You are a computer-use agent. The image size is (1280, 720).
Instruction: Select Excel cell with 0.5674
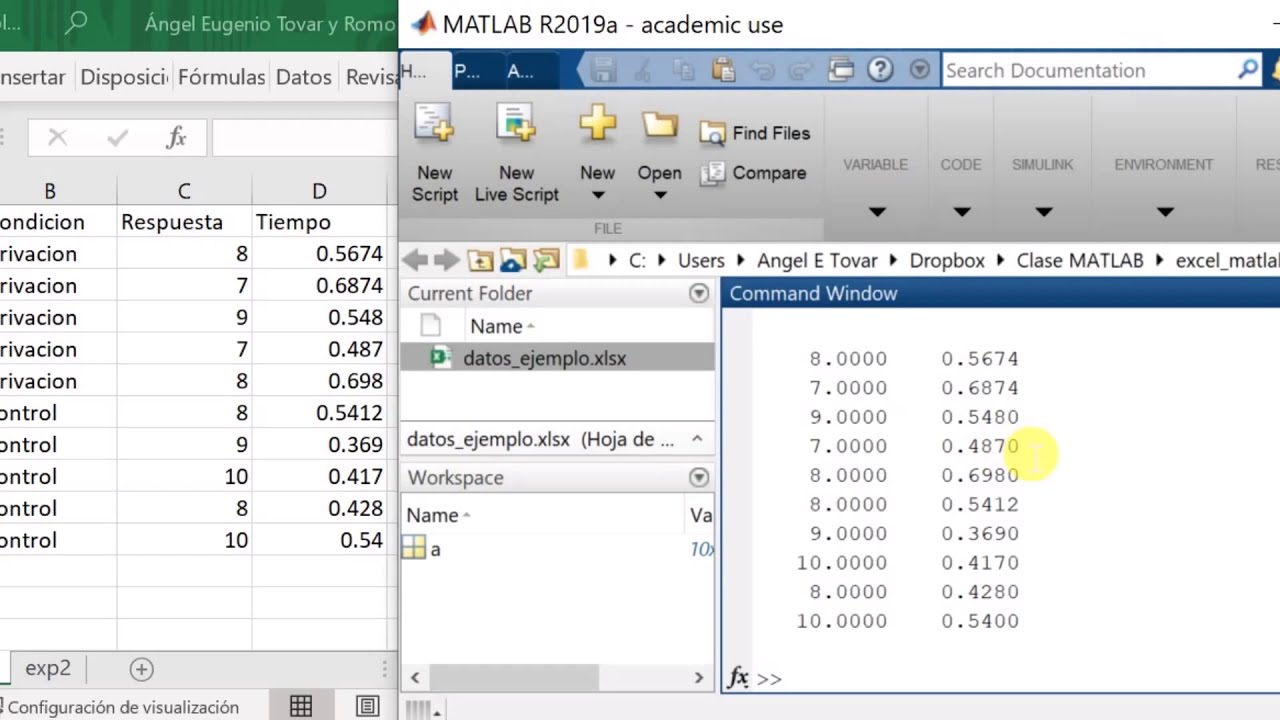pyautogui.click(x=319, y=254)
